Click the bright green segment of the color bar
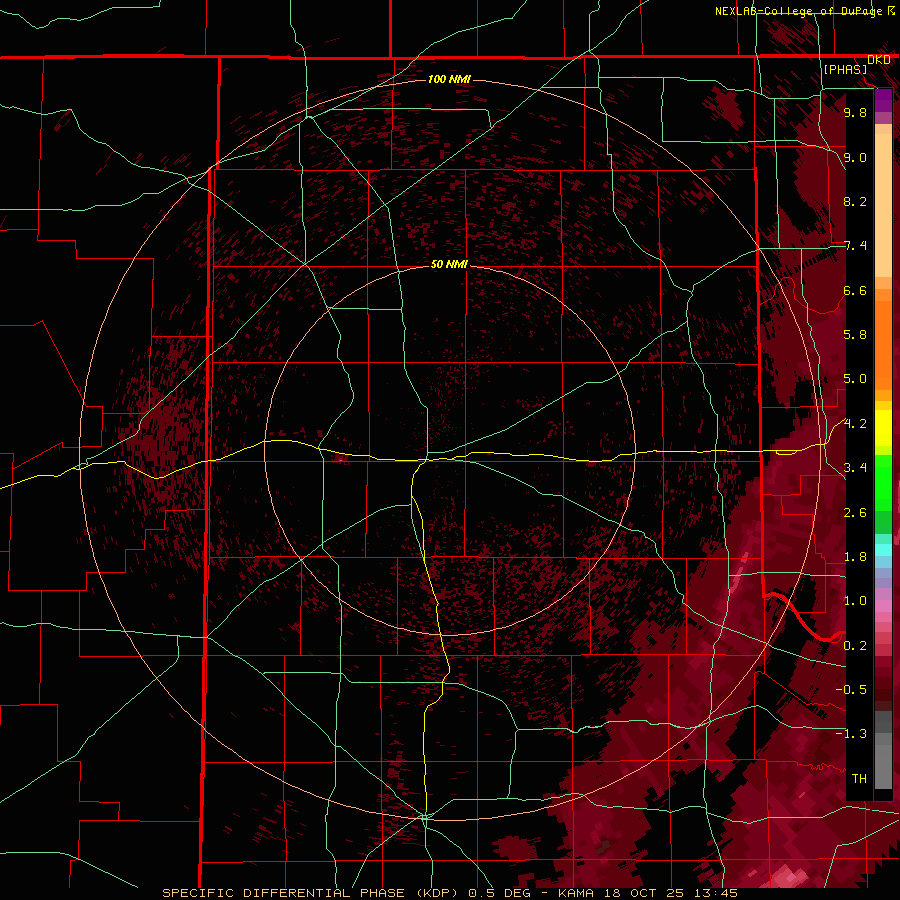900x900 pixels. pyautogui.click(x=883, y=481)
